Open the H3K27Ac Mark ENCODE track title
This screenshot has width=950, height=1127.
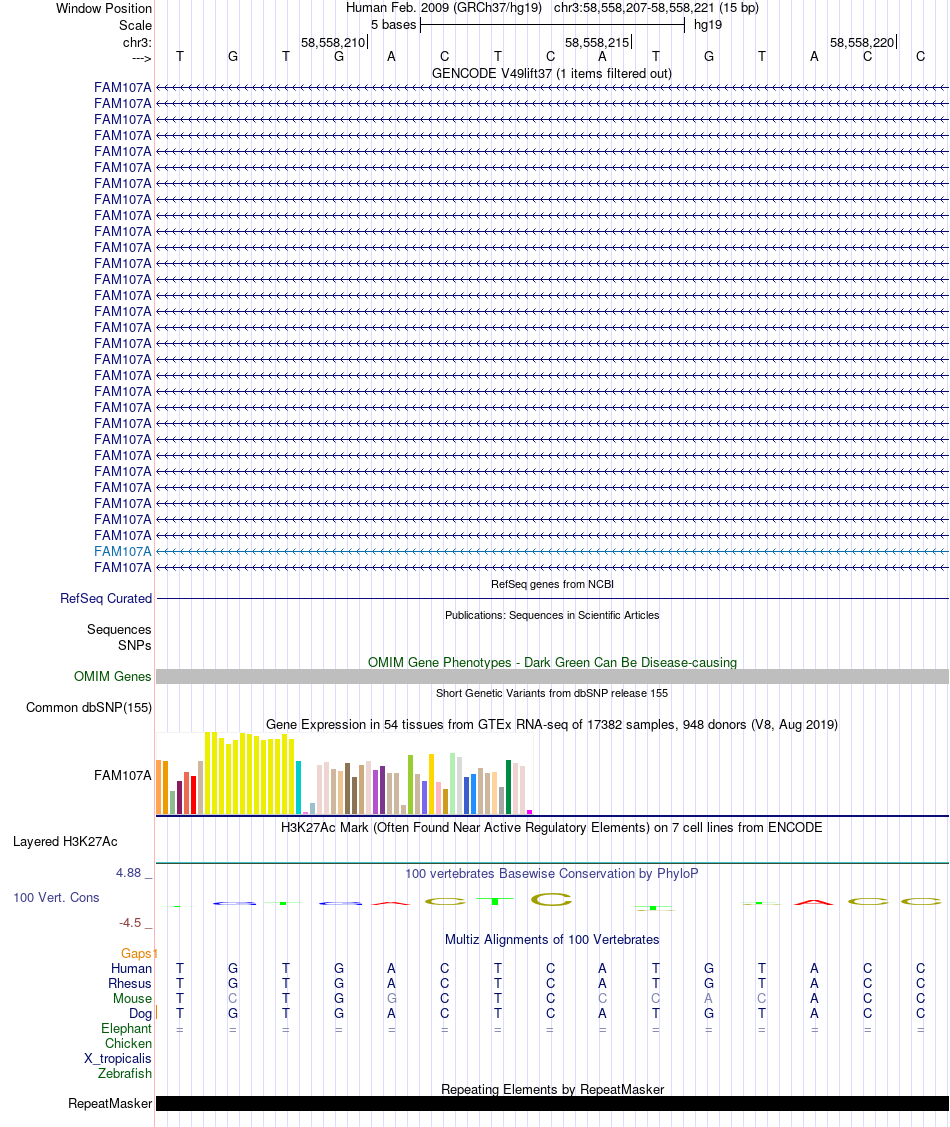click(552, 827)
